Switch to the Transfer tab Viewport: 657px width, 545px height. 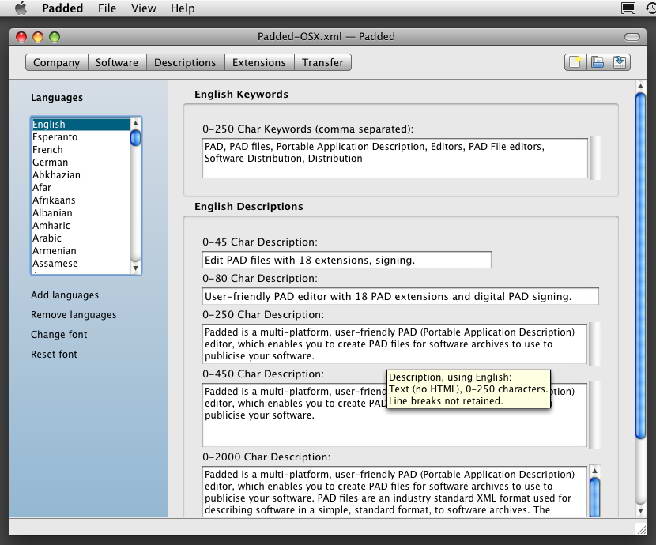pos(322,62)
